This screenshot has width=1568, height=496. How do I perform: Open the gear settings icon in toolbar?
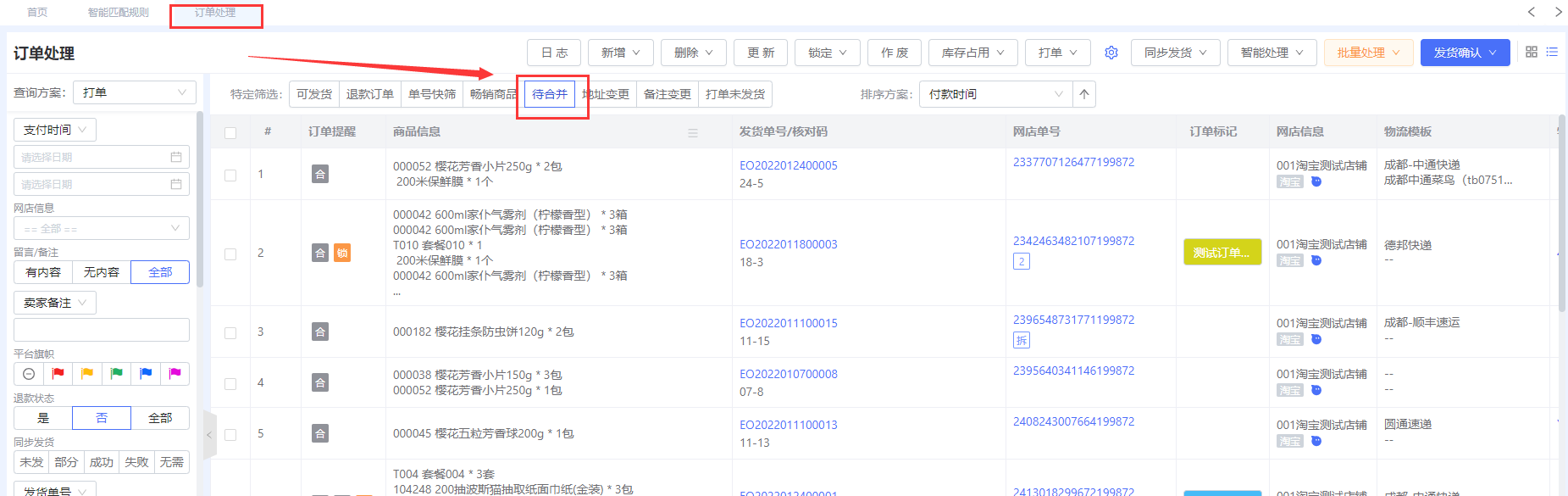(1111, 53)
